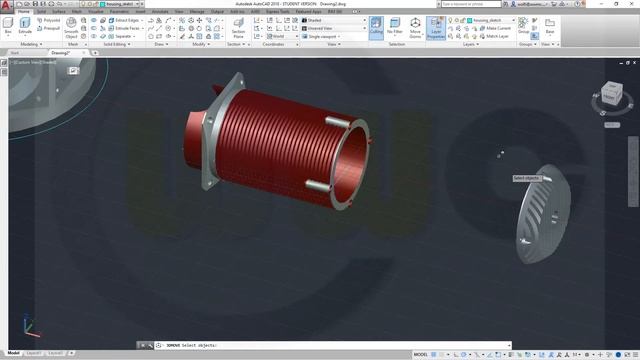Click the Smooth Object mesh tool
640x360 pixels.
click(71, 28)
